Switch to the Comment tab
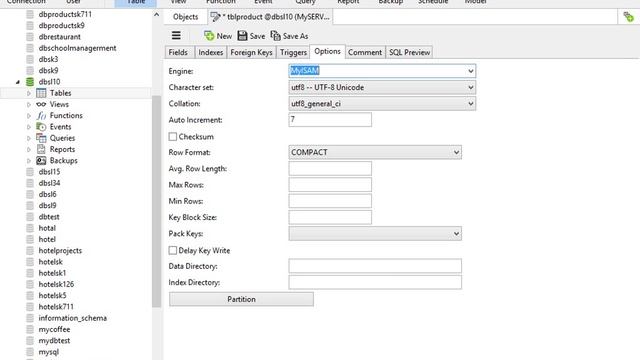The image size is (640, 360). [365, 52]
